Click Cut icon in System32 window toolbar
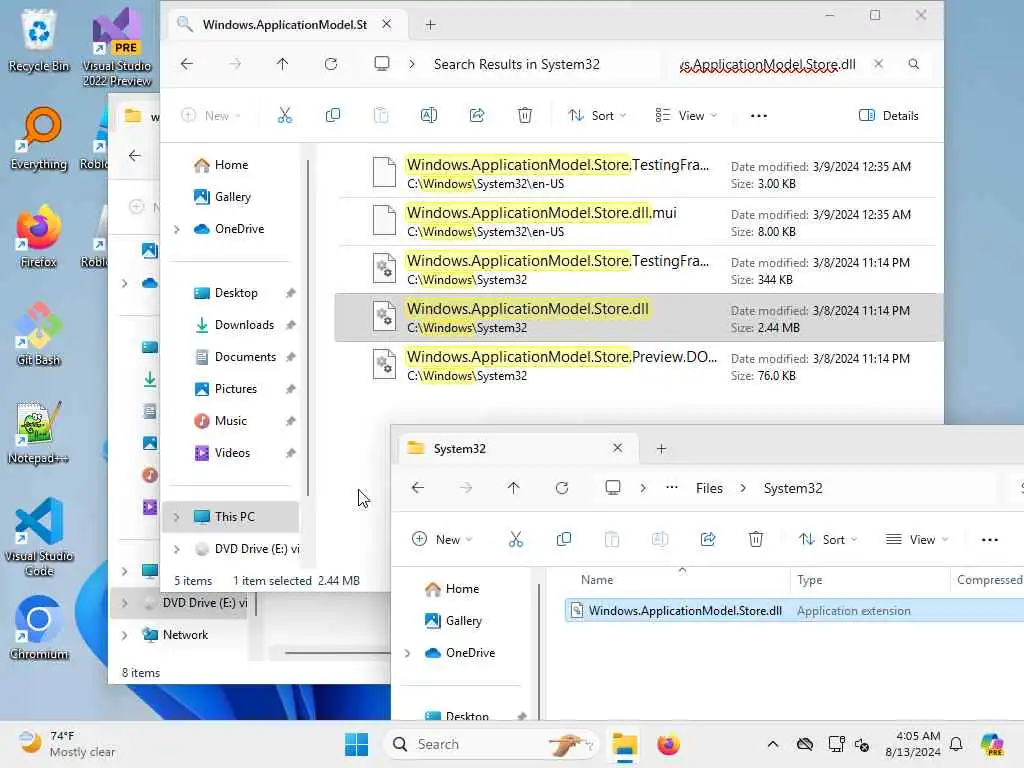 [515, 539]
